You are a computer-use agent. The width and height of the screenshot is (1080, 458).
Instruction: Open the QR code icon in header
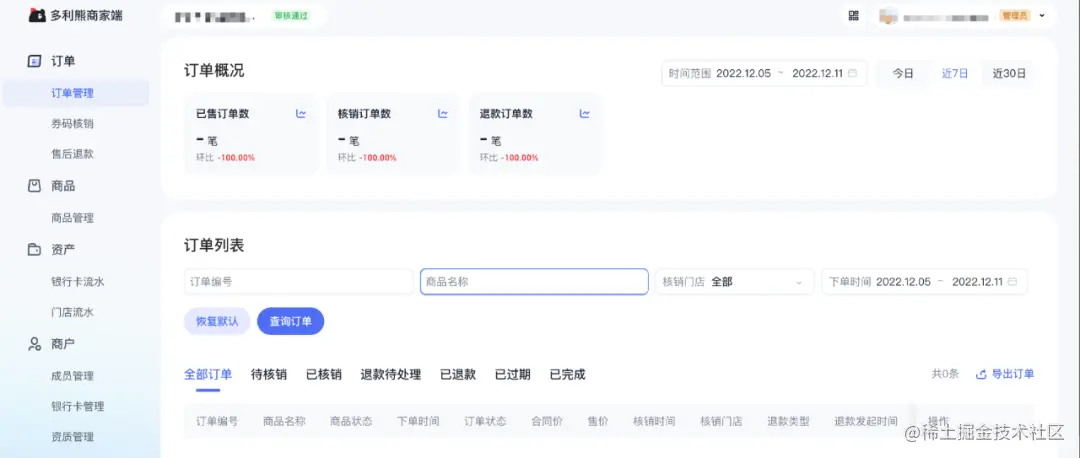pyautogui.click(x=853, y=15)
